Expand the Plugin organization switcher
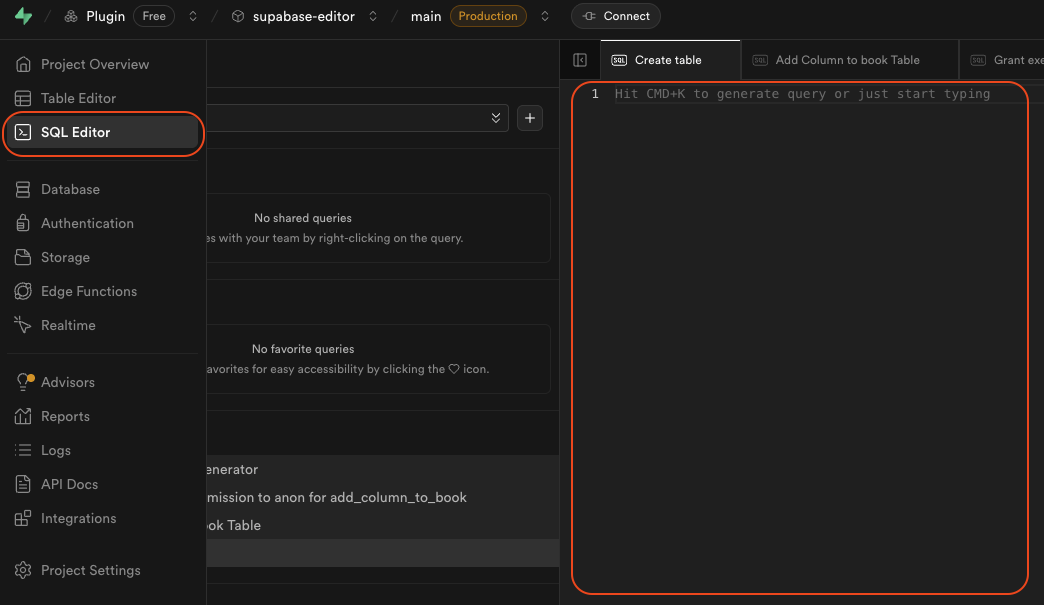Screen dimensions: 1044x605 (193, 16)
